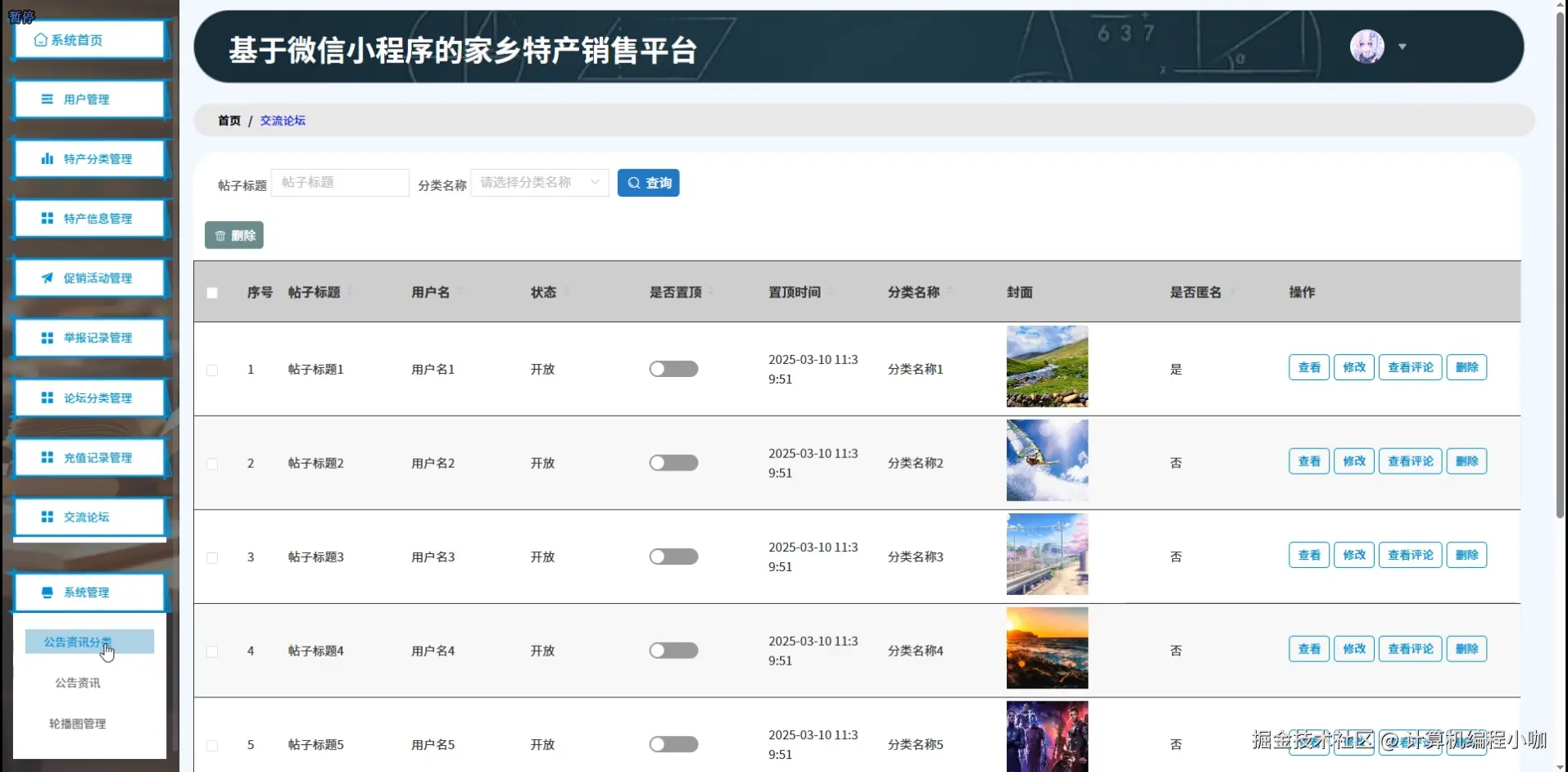Toggle the pin switch for 帖子标题1

coord(673,368)
